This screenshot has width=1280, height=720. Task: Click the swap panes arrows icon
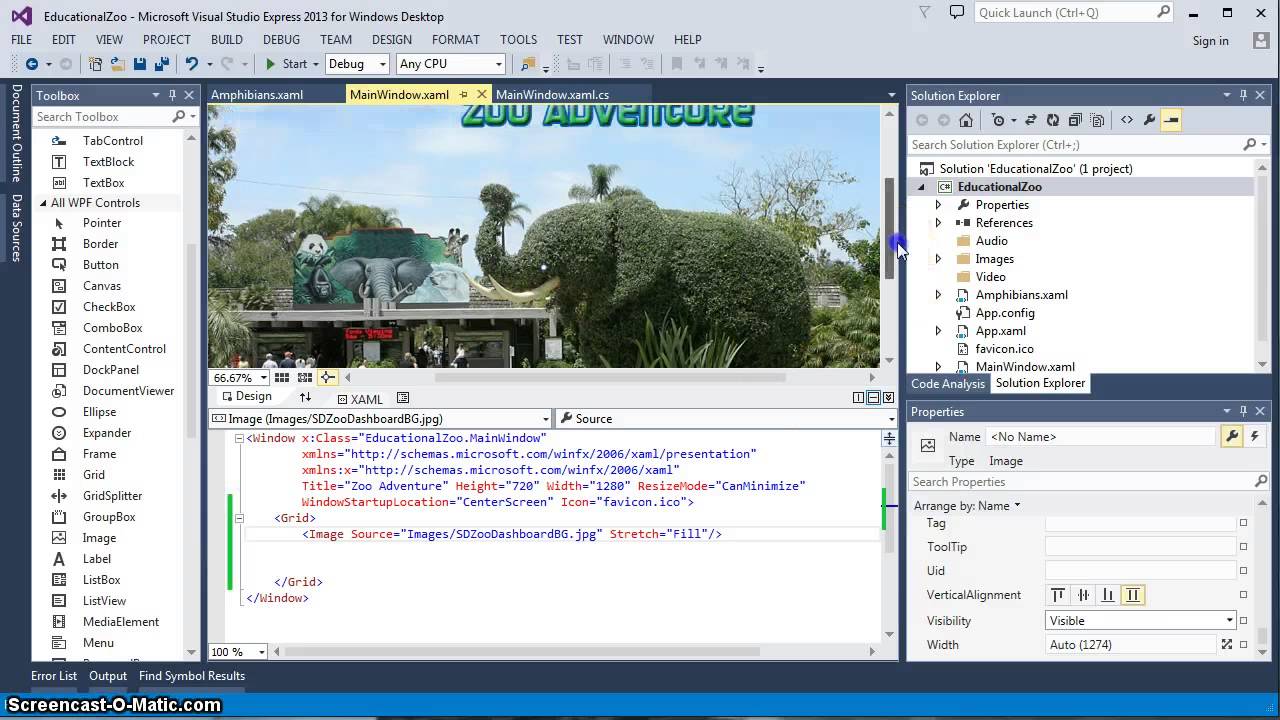(x=305, y=398)
